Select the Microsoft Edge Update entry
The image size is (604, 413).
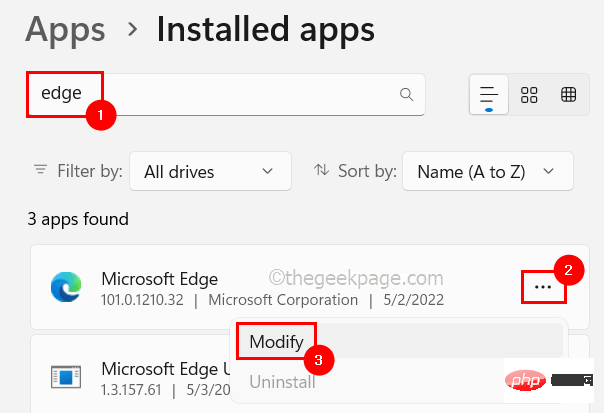point(131,376)
